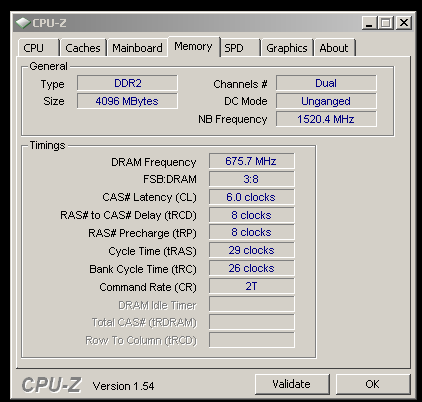422x402 pixels.
Task: Click the Cycle Time value 29 clocks
Action: [x=252, y=250]
